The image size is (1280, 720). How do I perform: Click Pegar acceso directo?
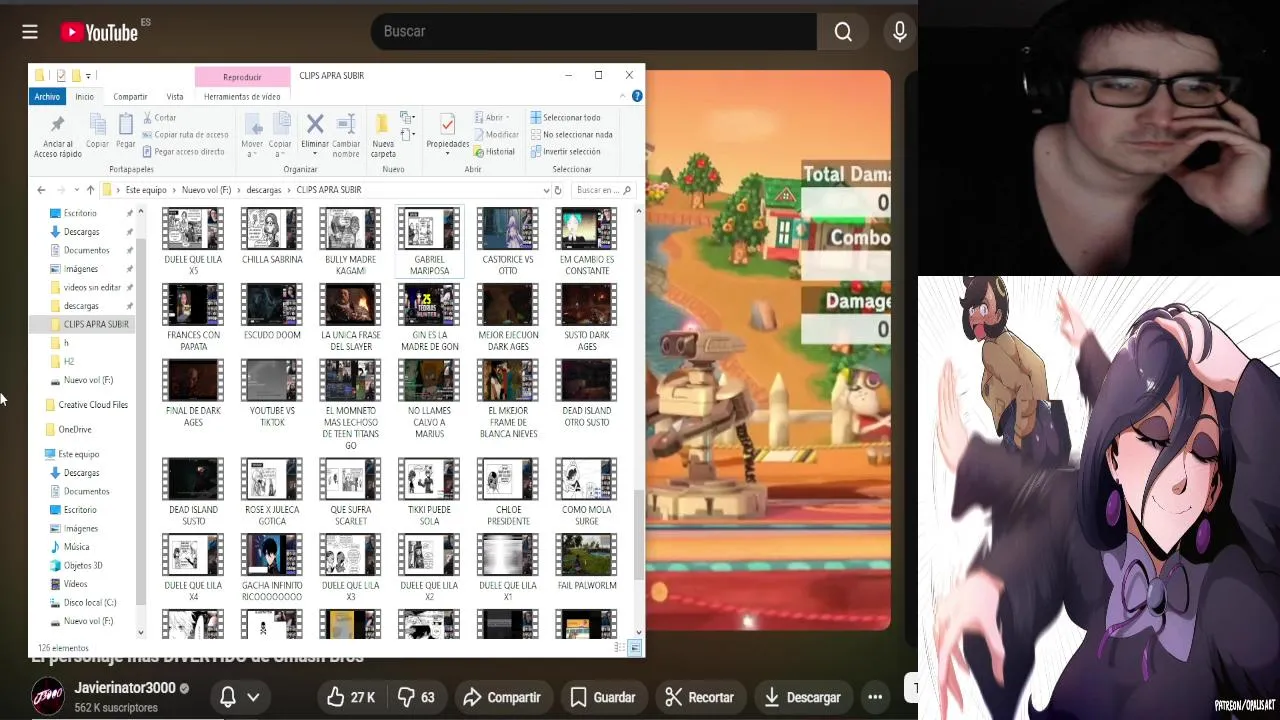tap(184, 151)
